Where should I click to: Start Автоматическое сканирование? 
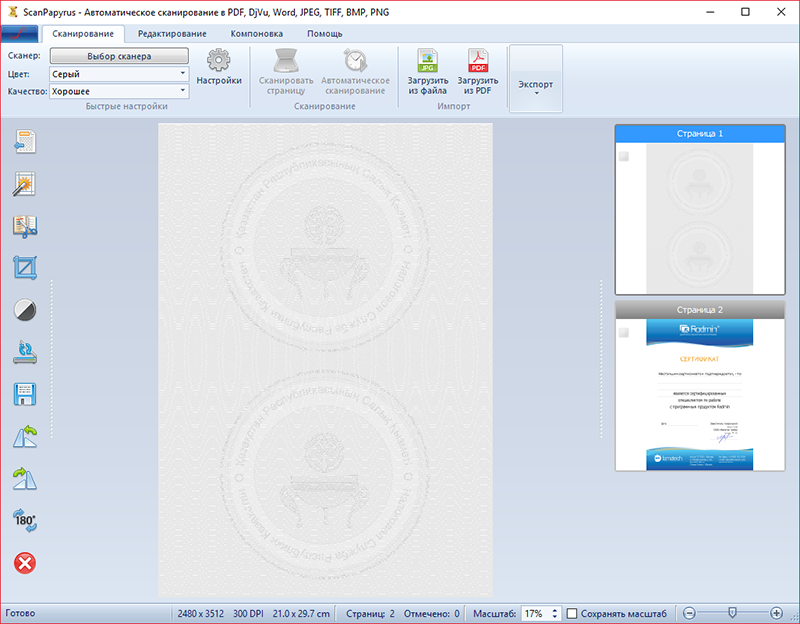(x=355, y=71)
